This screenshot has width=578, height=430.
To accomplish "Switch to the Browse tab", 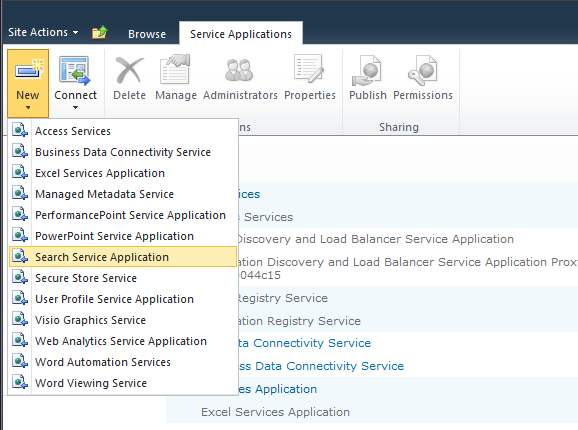I will tap(147, 34).
